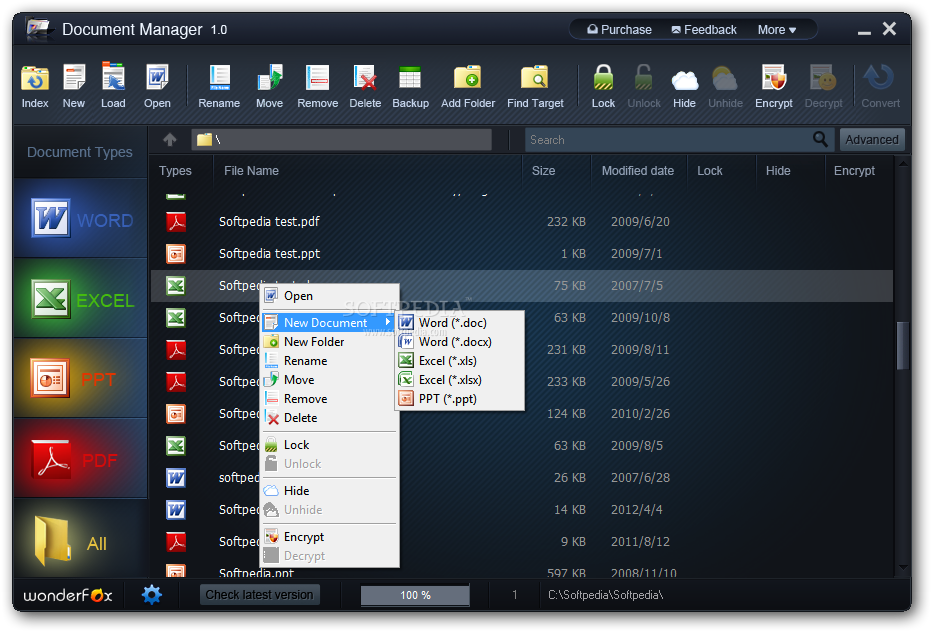Filter by EXCEL document type
Image resolution: width=932 pixels, height=632 pixels.
coord(81,299)
